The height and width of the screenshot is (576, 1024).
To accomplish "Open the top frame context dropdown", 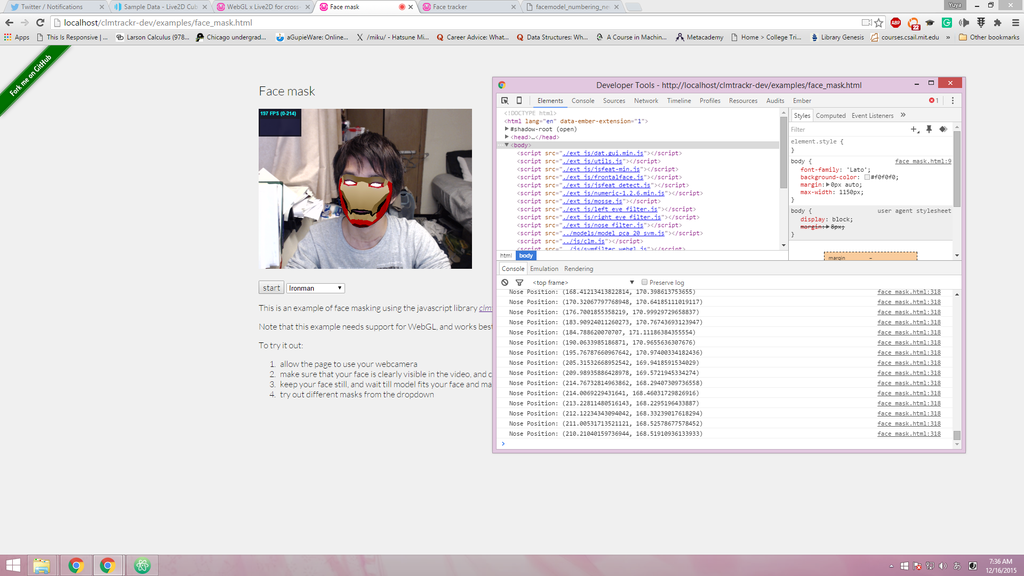I will click(583, 282).
